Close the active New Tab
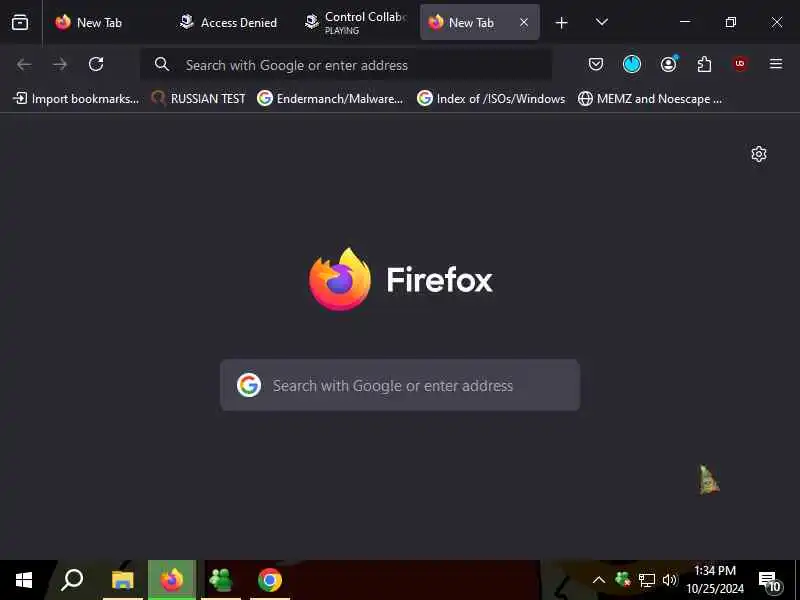The image size is (800, 600). (524, 22)
